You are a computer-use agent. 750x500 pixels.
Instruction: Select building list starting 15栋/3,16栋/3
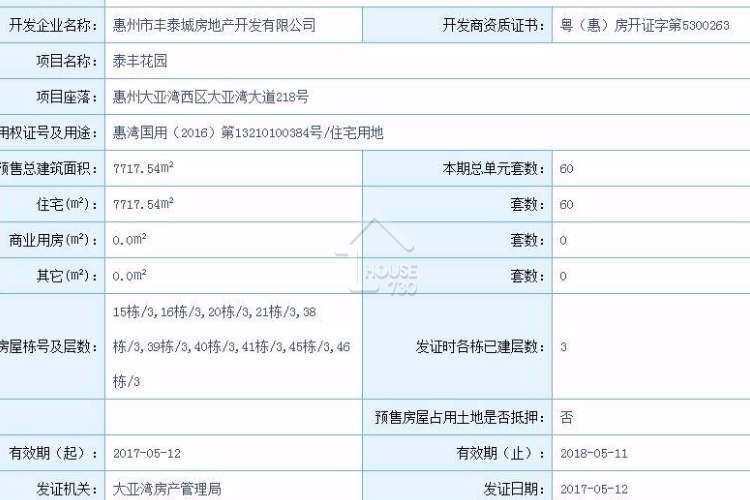(x=232, y=346)
